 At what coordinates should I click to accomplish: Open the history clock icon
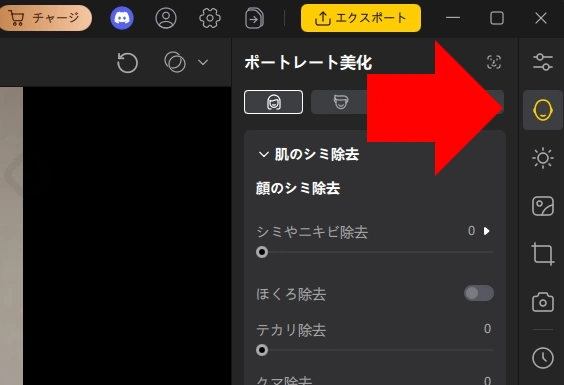(543, 358)
